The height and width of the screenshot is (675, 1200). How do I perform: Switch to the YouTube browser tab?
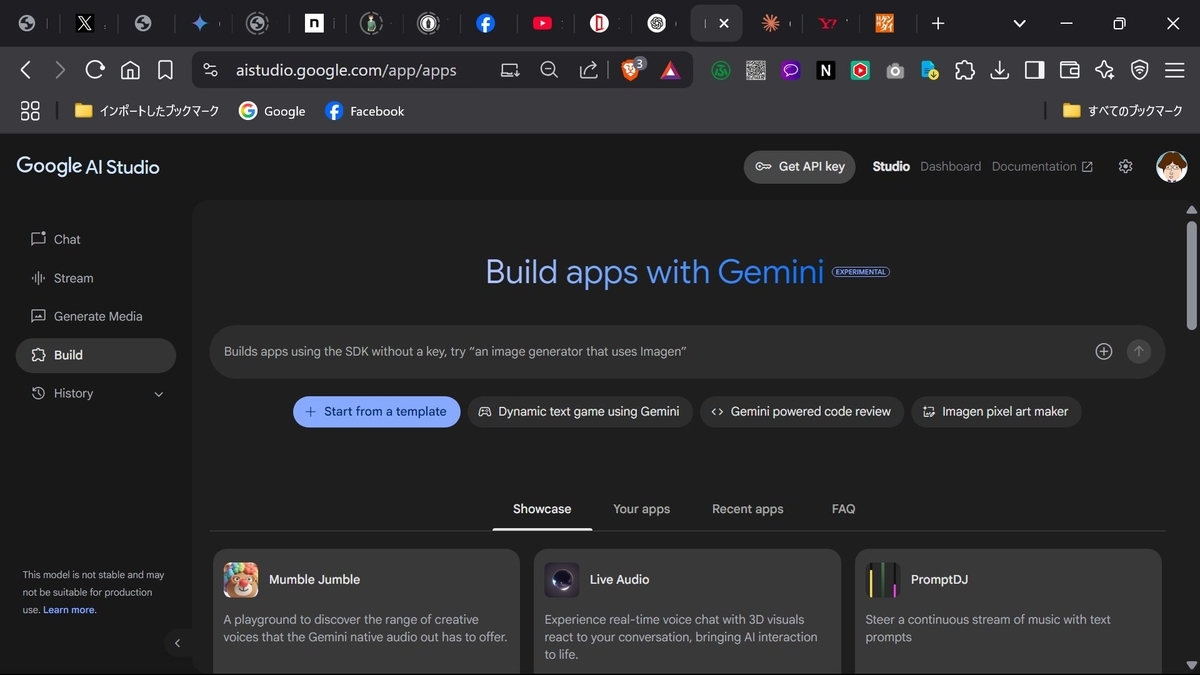point(543,23)
